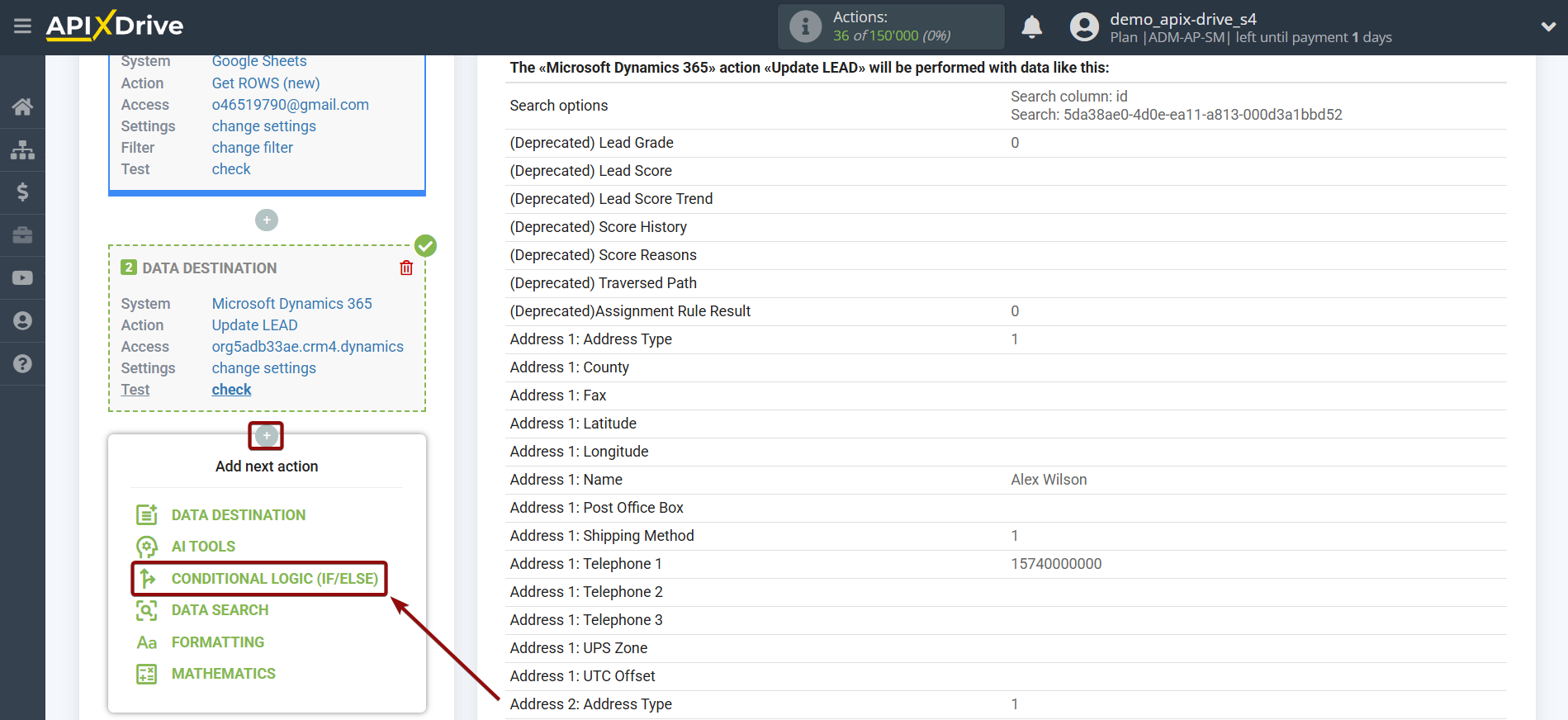
Task: Choose FORMATTING next action
Action: click(218, 642)
